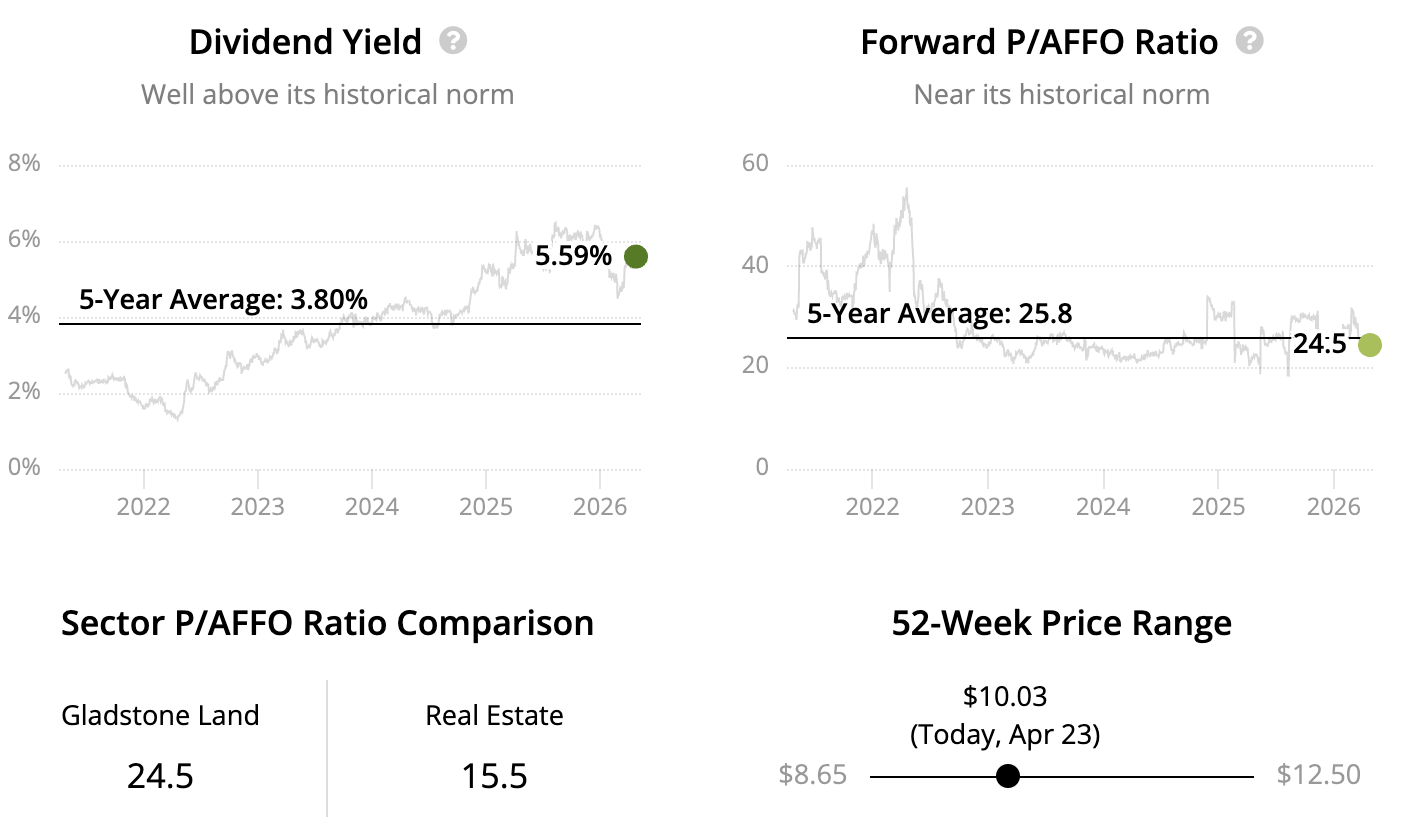Click the Forward P/AFFO Ratio heading

point(1039,42)
